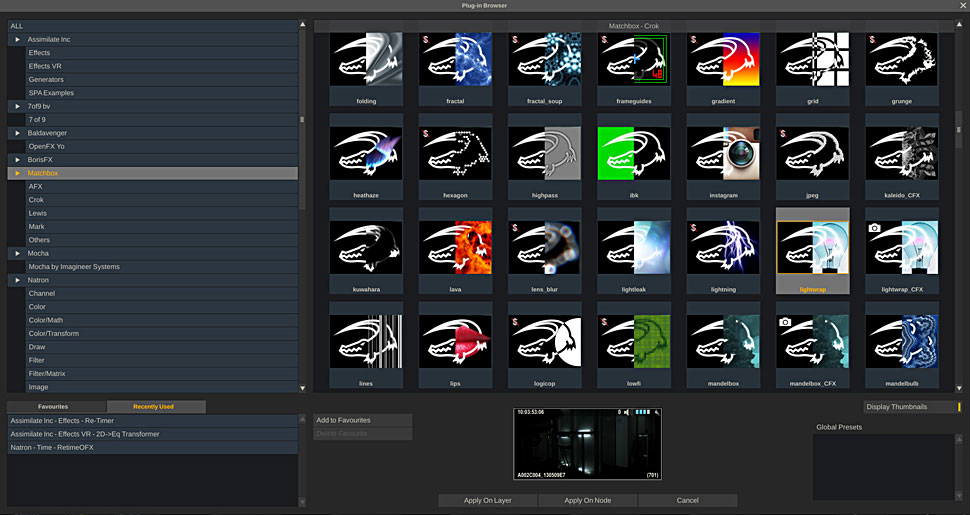
Task: Click the clip preview thumbnail
Action: (587, 443)
